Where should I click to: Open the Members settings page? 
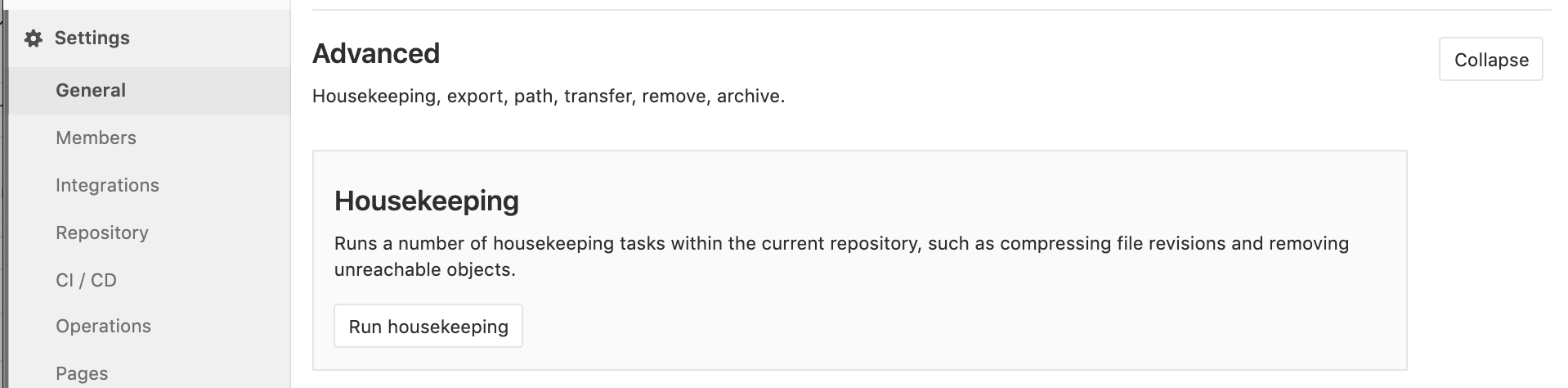coord(96,138)
